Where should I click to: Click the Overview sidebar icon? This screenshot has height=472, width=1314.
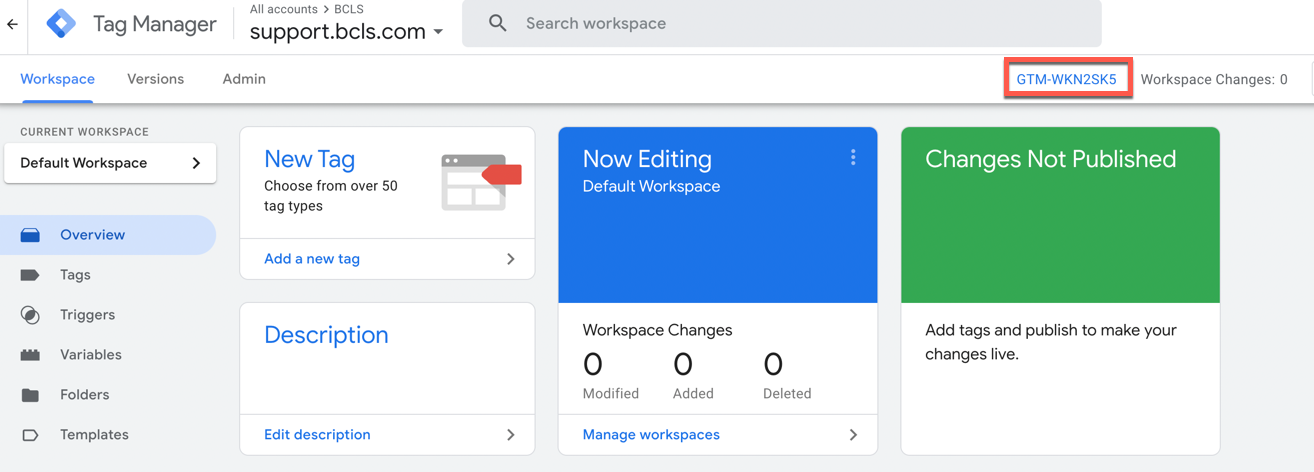tap(30, 235)
